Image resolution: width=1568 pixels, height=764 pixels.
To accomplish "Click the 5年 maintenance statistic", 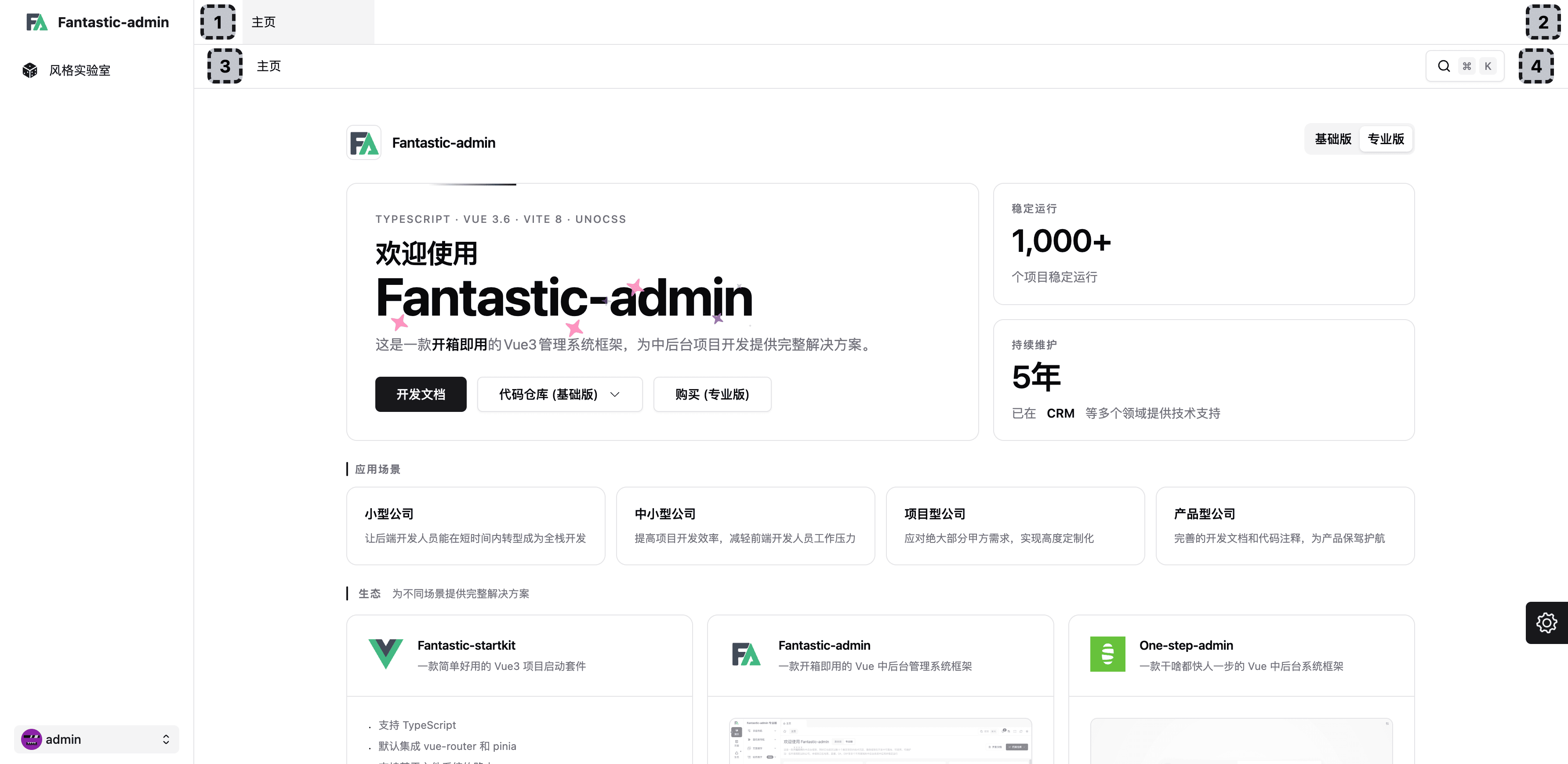I will click(1036, 377).
